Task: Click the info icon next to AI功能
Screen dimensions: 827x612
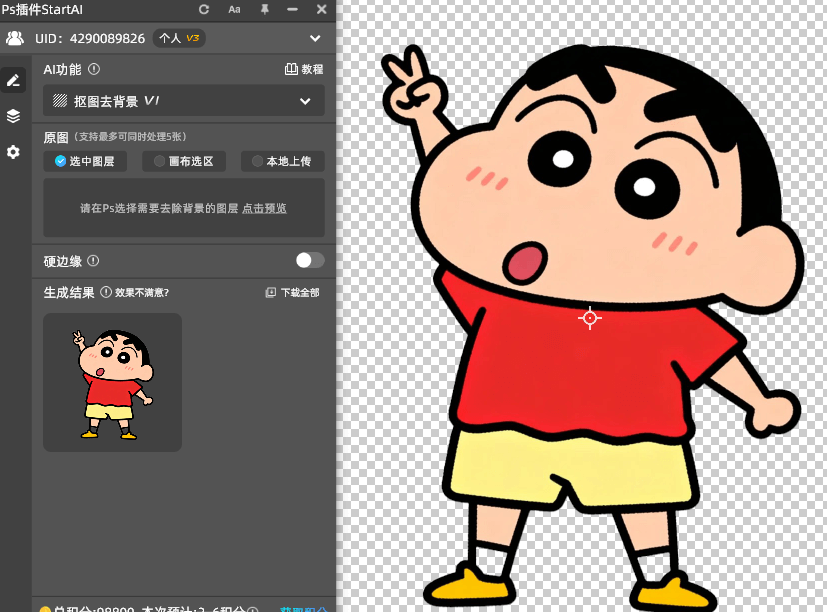Action: (94, 69)
